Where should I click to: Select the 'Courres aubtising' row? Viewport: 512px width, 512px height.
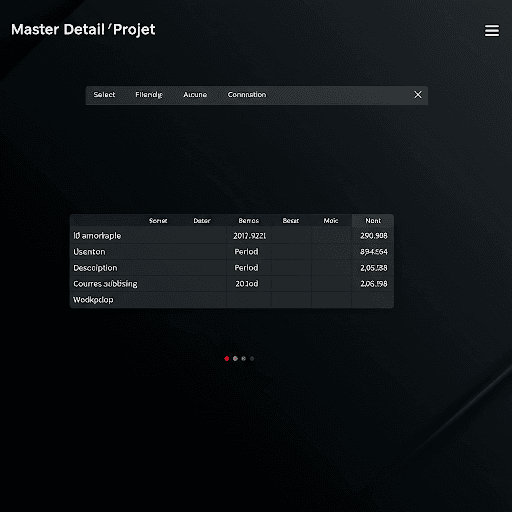click(232, 284)
